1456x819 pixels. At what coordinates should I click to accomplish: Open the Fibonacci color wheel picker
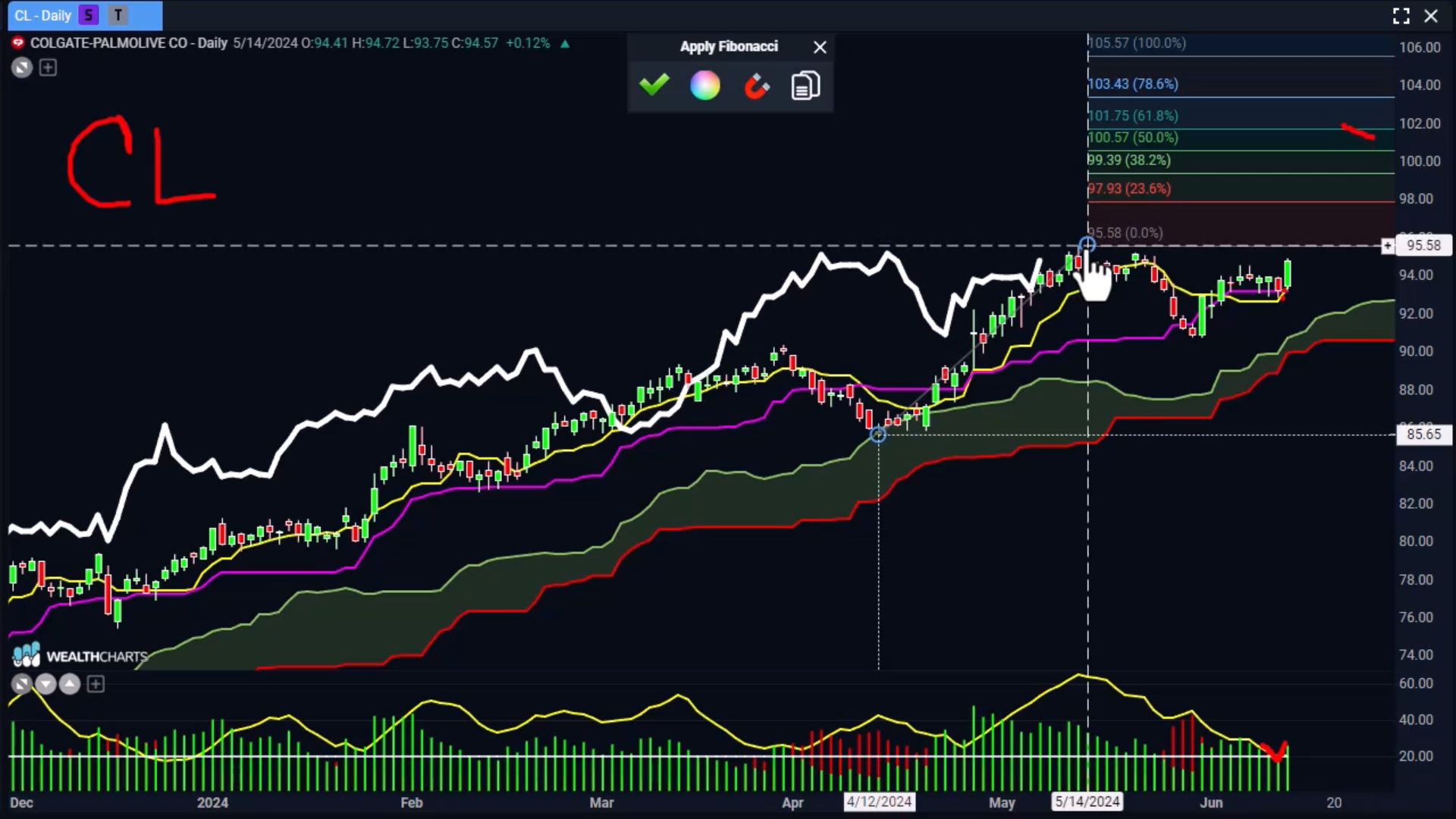(x=704, y=85)
